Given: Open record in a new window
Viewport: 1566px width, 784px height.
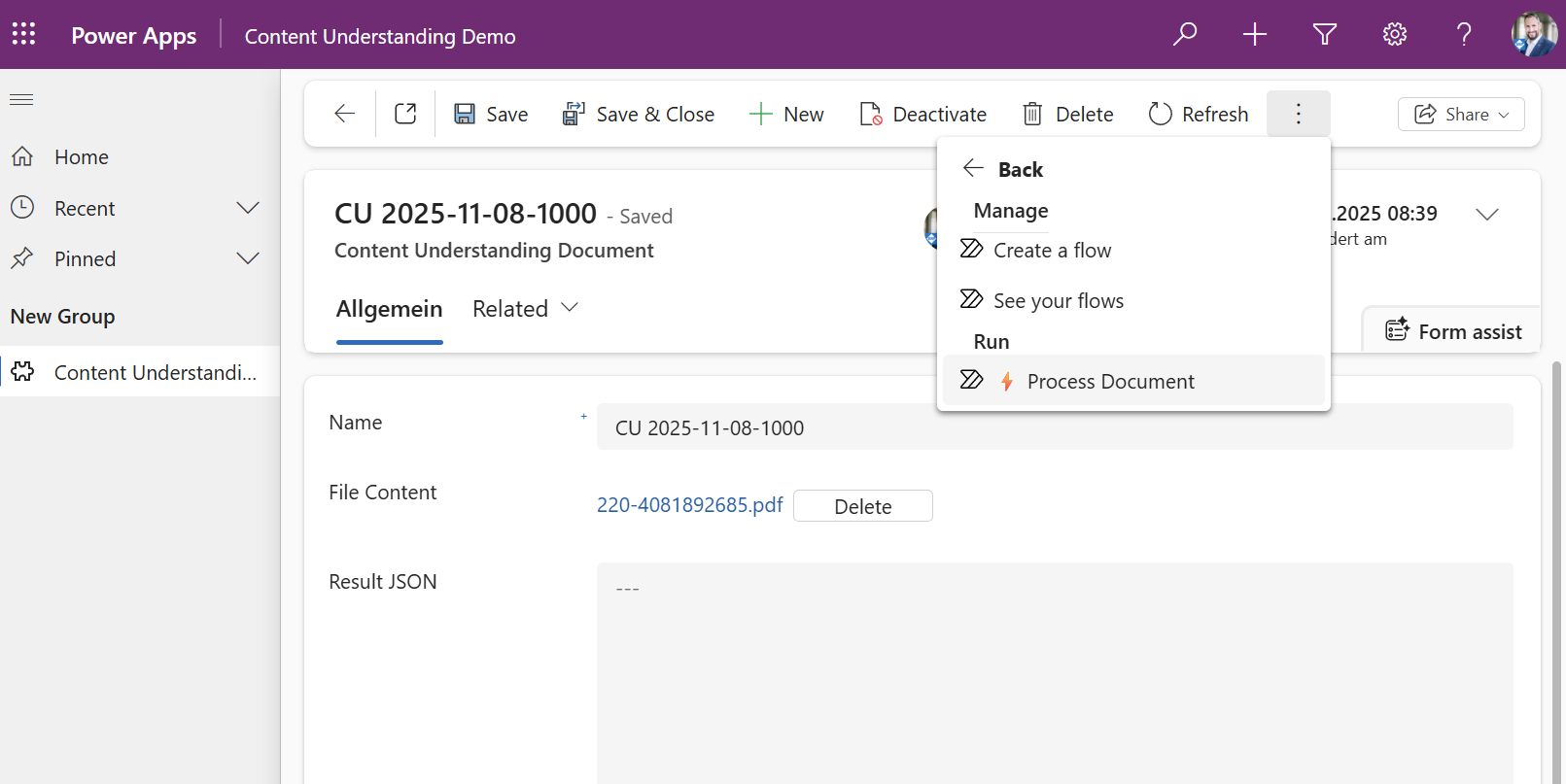Looking at the screenshot, I should point(405,114).
